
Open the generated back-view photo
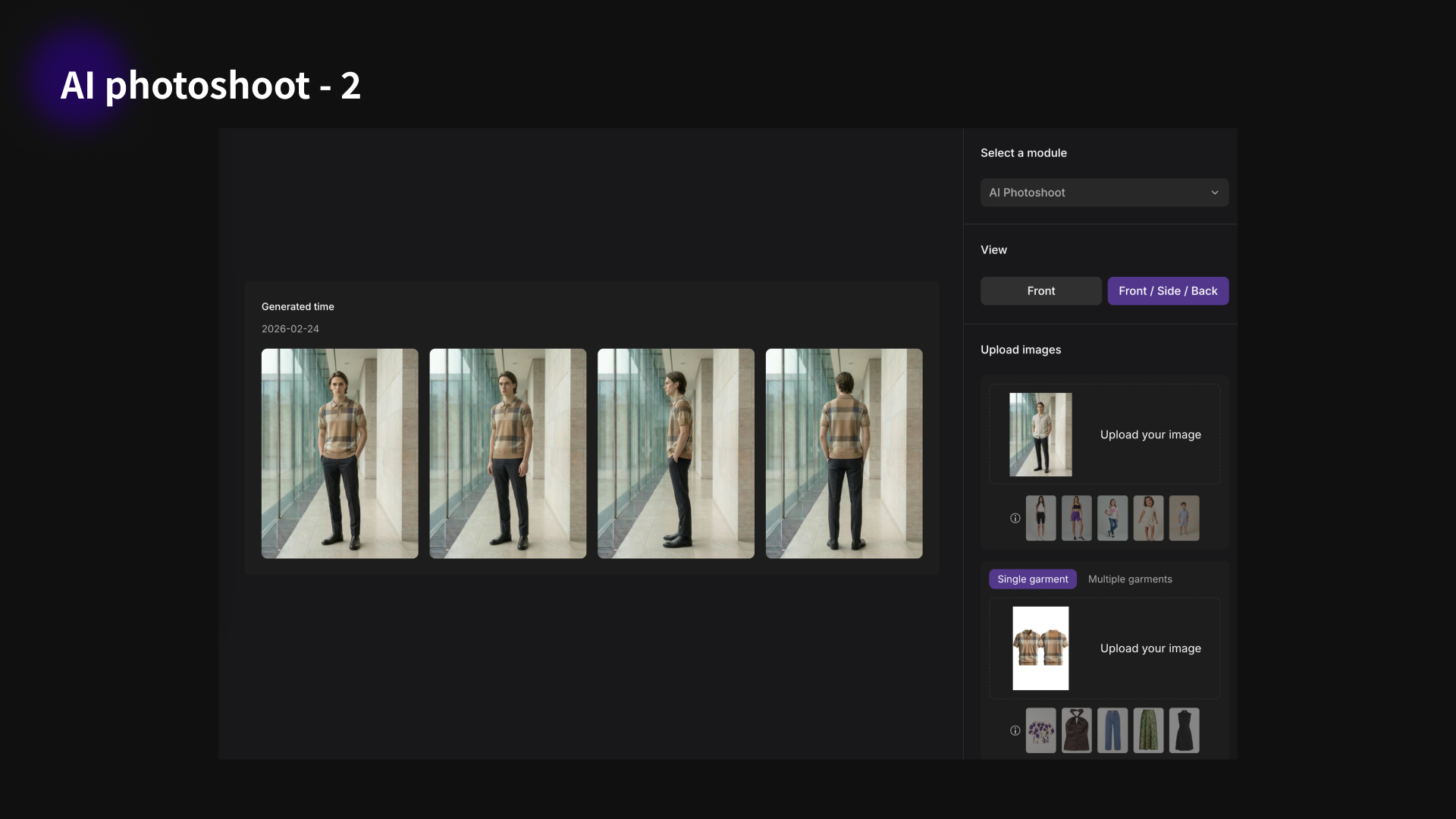(843, 453)
